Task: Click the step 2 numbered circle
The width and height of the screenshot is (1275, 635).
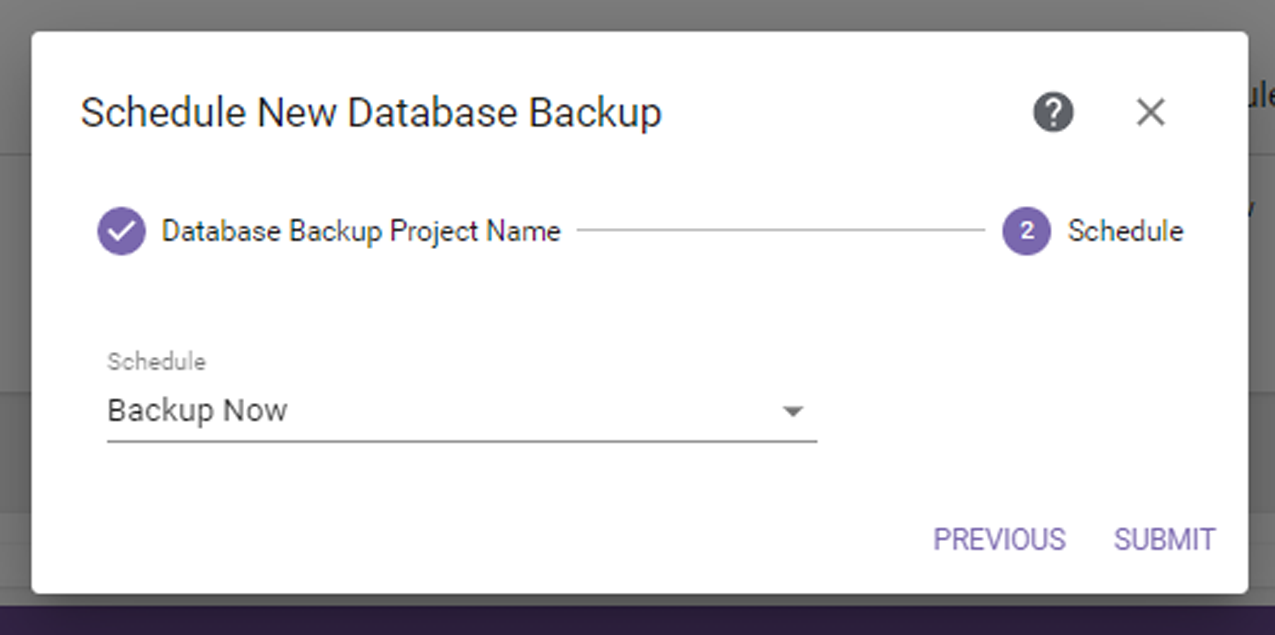Action: click(x=1026, y=231)
